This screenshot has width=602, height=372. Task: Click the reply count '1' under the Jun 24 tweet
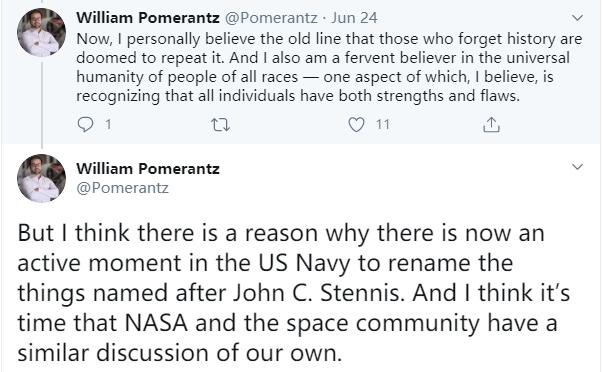point(108,125)
